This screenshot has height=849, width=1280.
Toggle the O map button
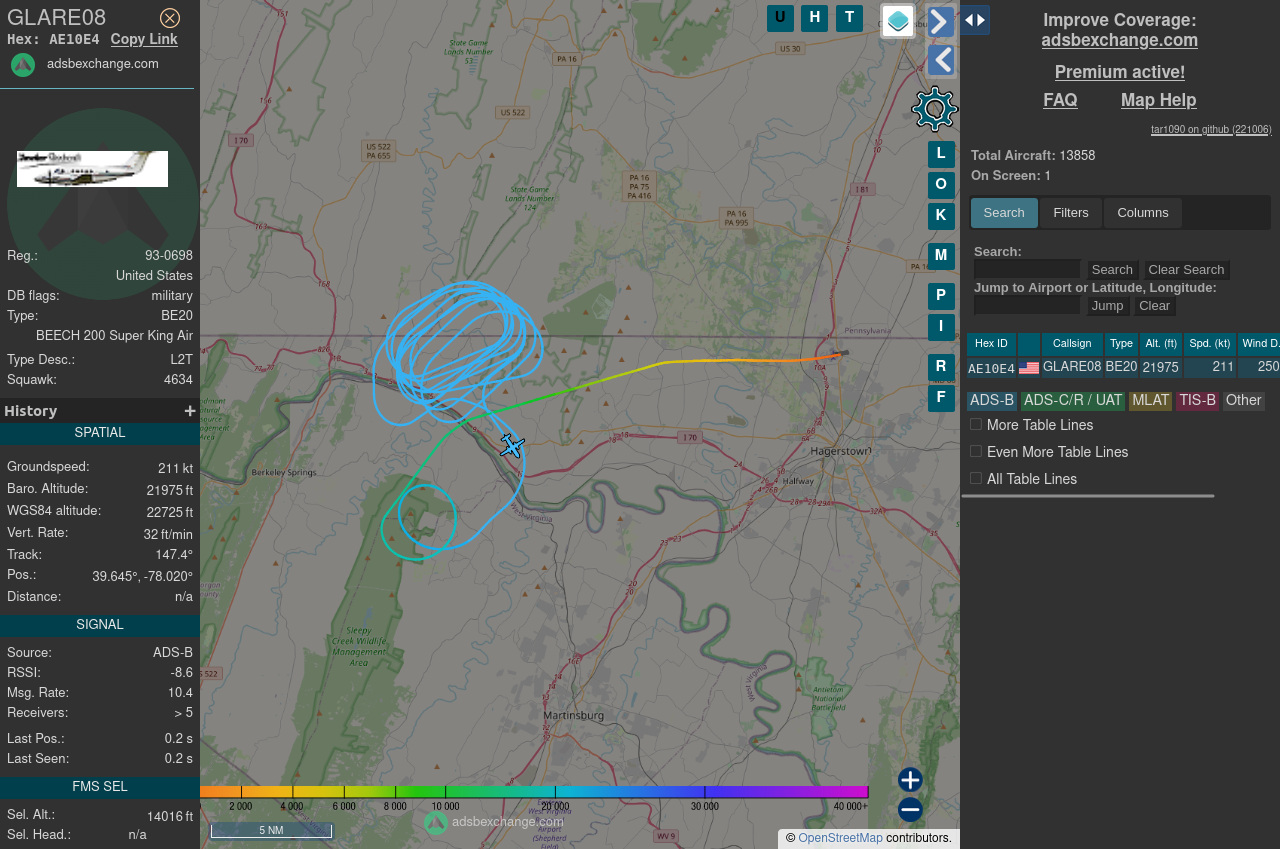[941, 185]
